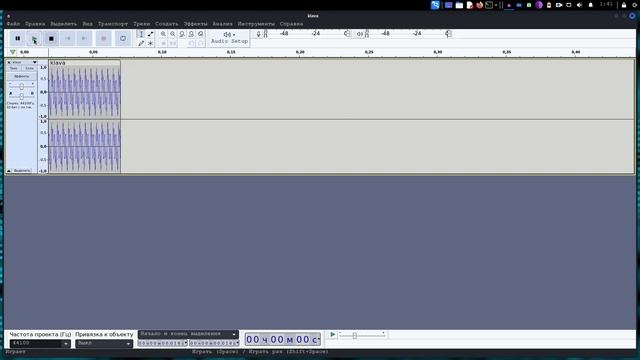Select the Draw (pencil) tool
640x360 pixels.
(x=141, y=43)
